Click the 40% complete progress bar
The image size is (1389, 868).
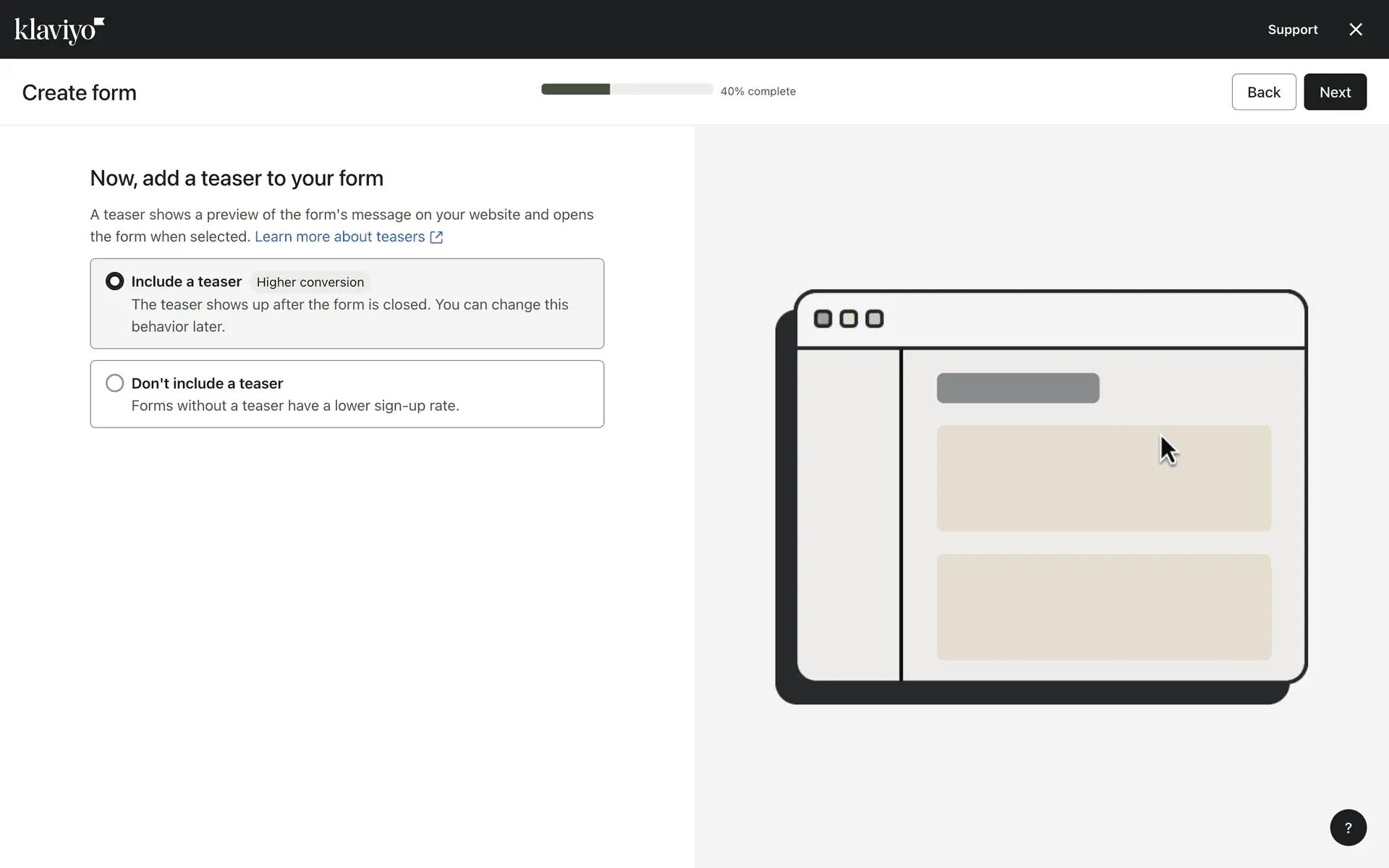(626, 90)
